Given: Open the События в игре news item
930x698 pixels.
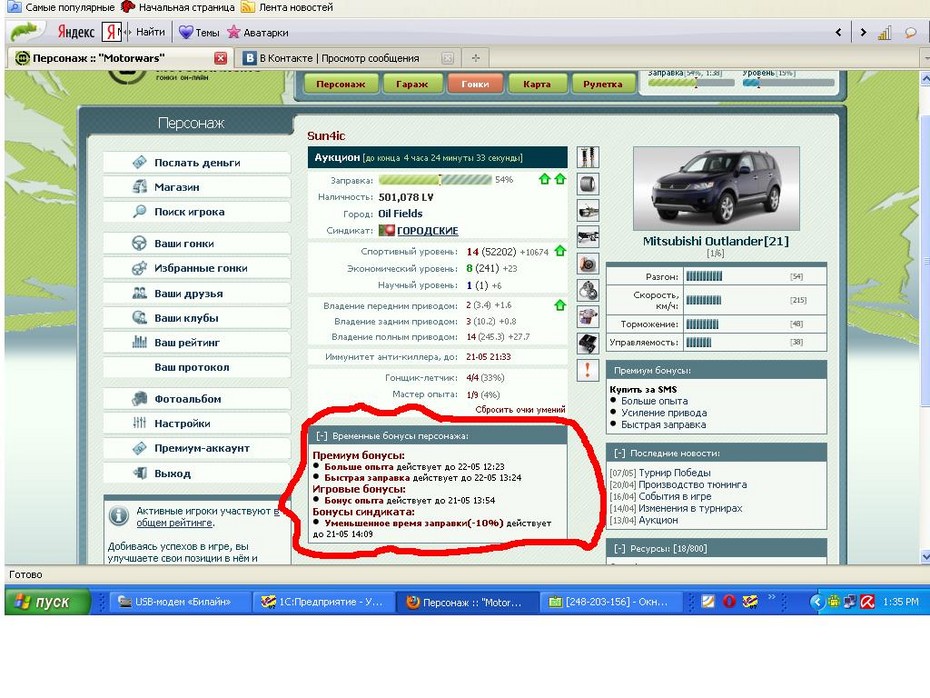Looking at the screenshot, I should click(x=674, y=496).
